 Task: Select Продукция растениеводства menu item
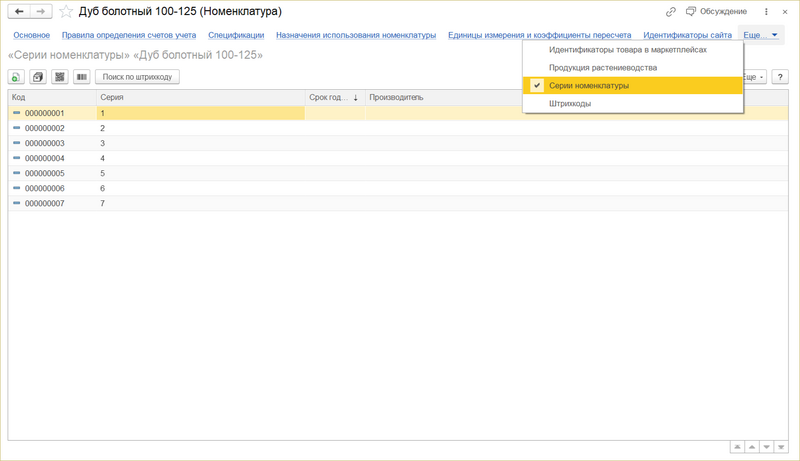tap(633, 68)
